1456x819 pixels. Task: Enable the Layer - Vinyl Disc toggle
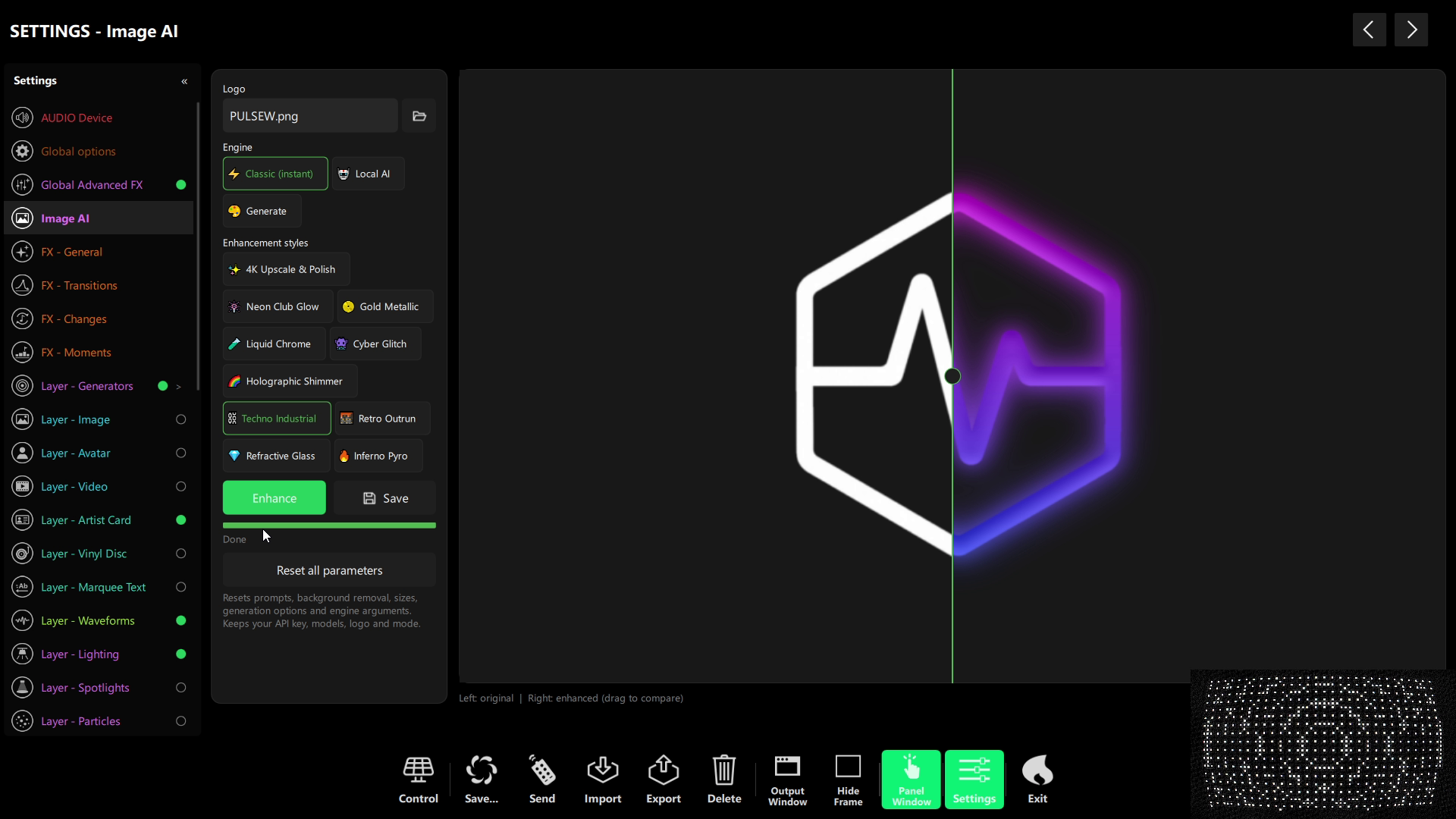pyautogui.click(x=180, y=554)
